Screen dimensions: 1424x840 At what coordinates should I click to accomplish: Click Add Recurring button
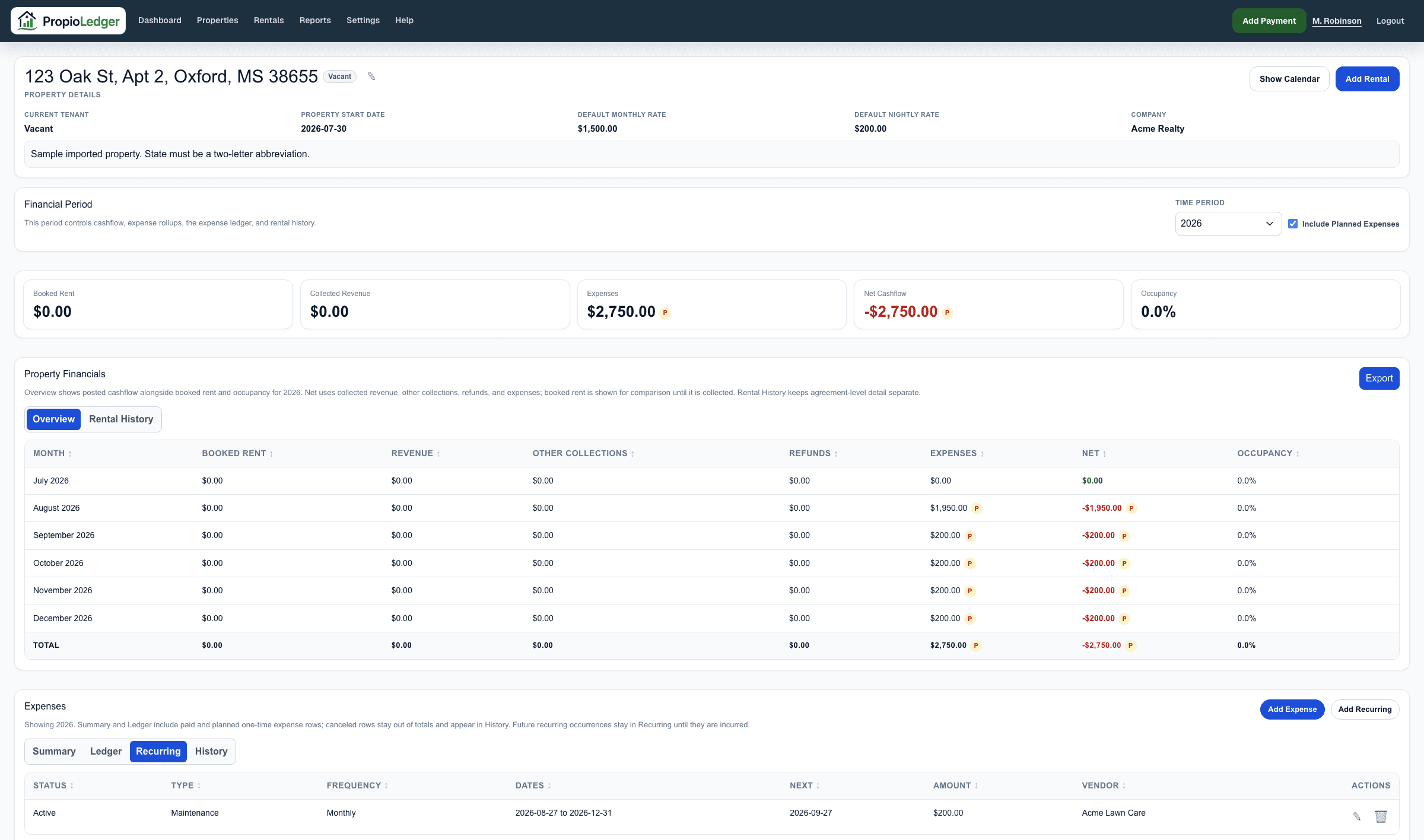(x=1365, y=709)
